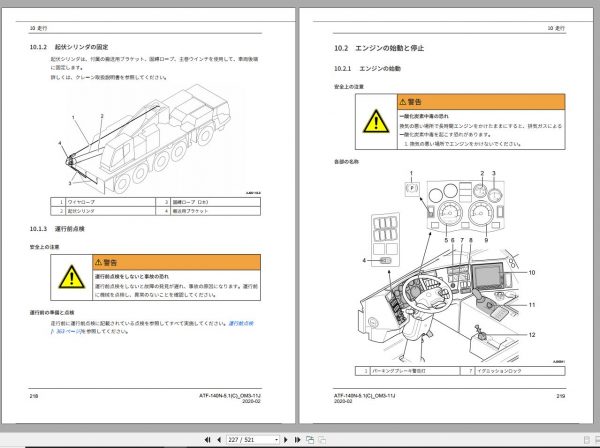Go to the previous page
Viewport: 600px width, 448px height.
click(219, 440)
